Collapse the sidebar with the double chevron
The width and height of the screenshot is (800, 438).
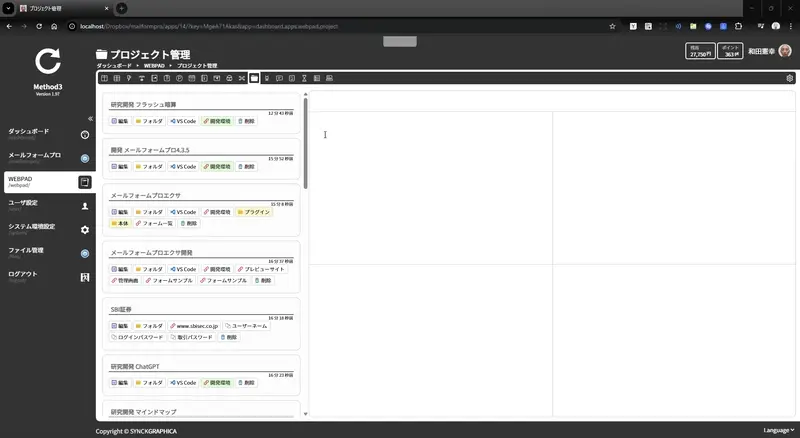(88, 118)
